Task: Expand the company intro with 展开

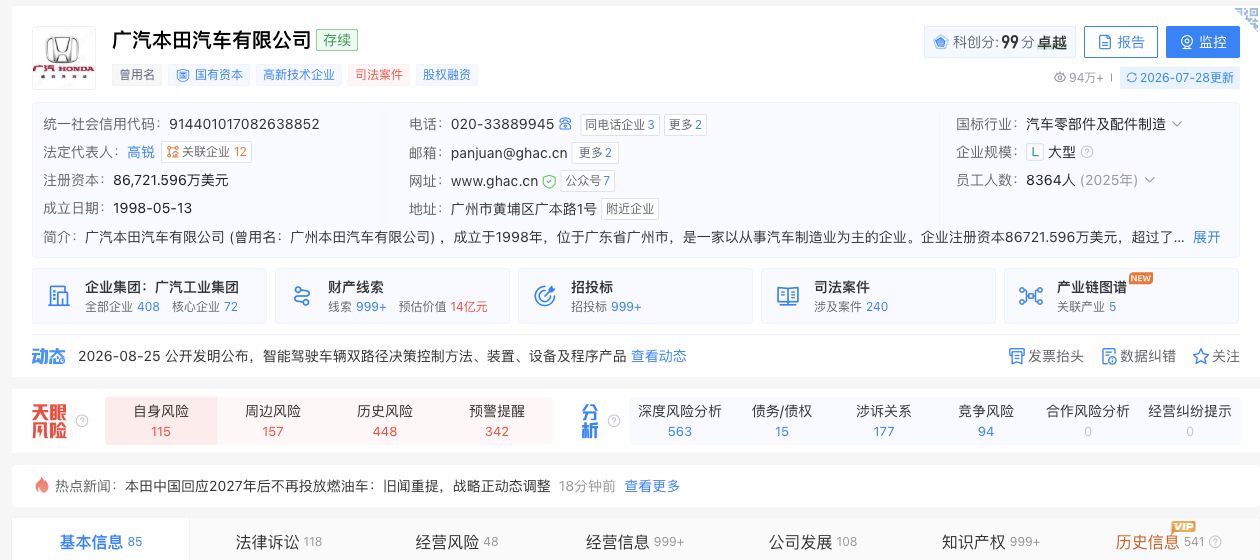Action: point(1207,237)
